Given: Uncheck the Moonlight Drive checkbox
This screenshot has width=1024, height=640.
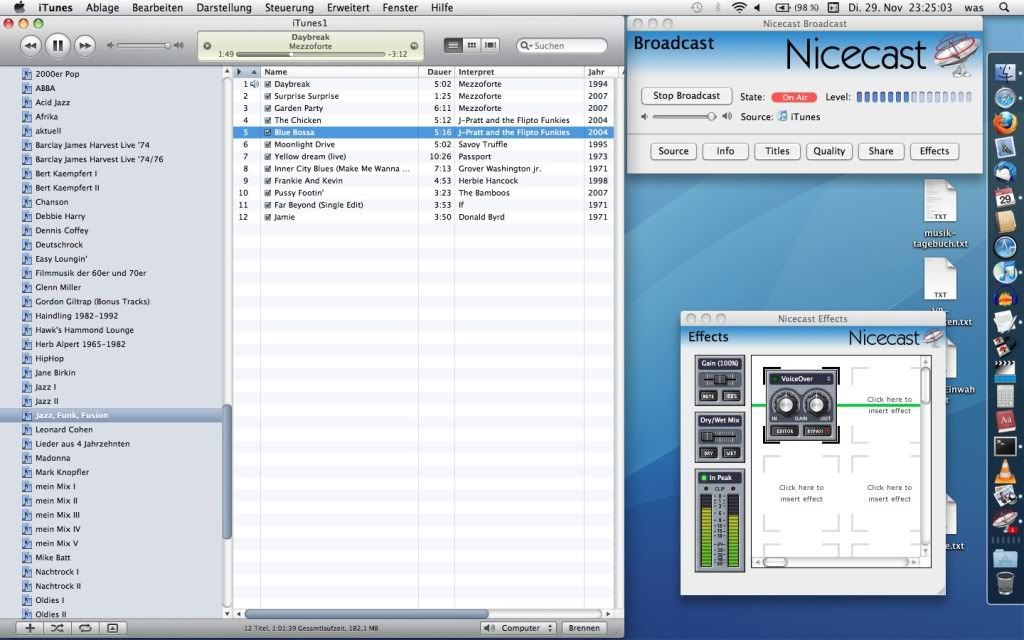Looking at the screenshot, I should click(267, 144).
